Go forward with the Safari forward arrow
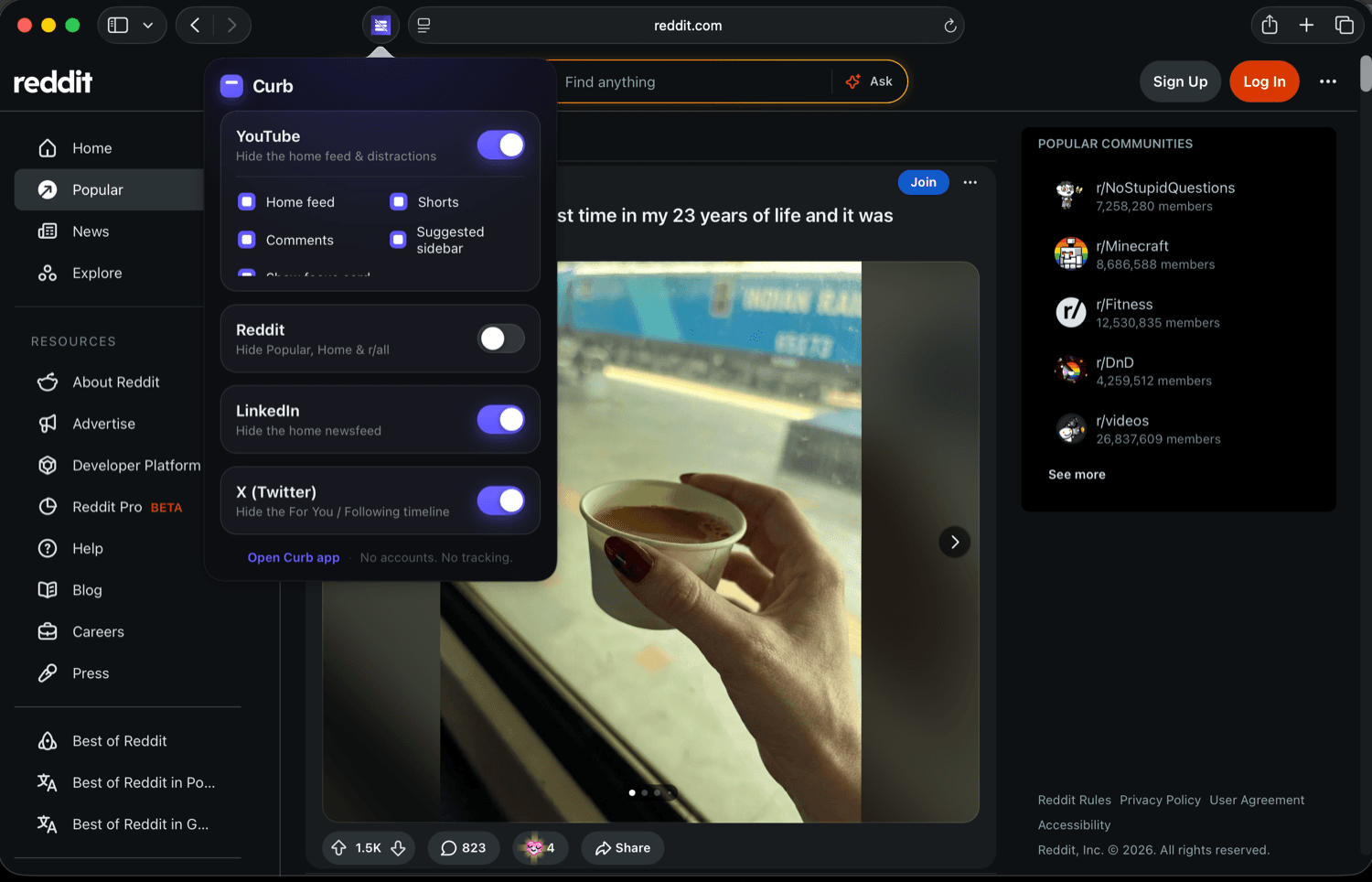1372x882 pixels. click(x=231, y=26)
